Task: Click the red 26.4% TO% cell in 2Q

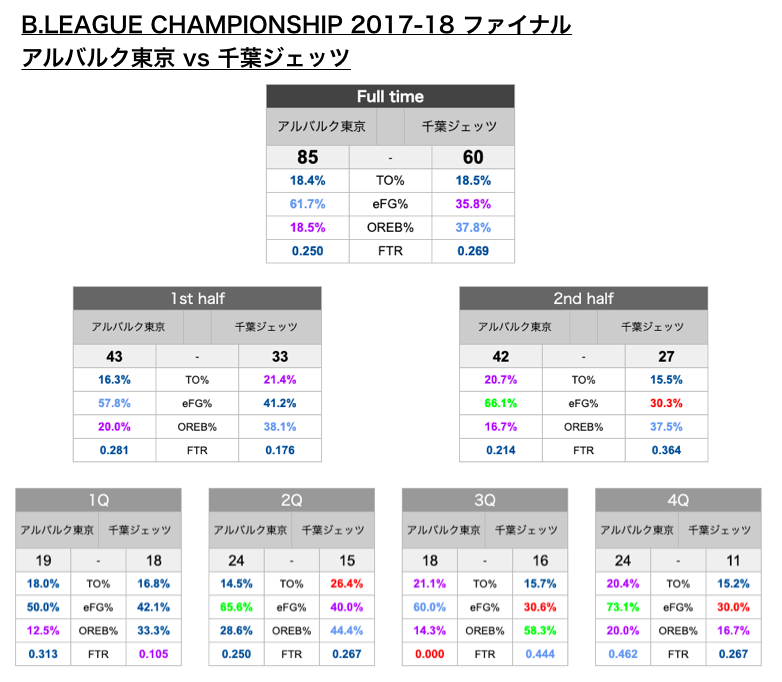Action: pyautogui.click(x=347, y=583)
